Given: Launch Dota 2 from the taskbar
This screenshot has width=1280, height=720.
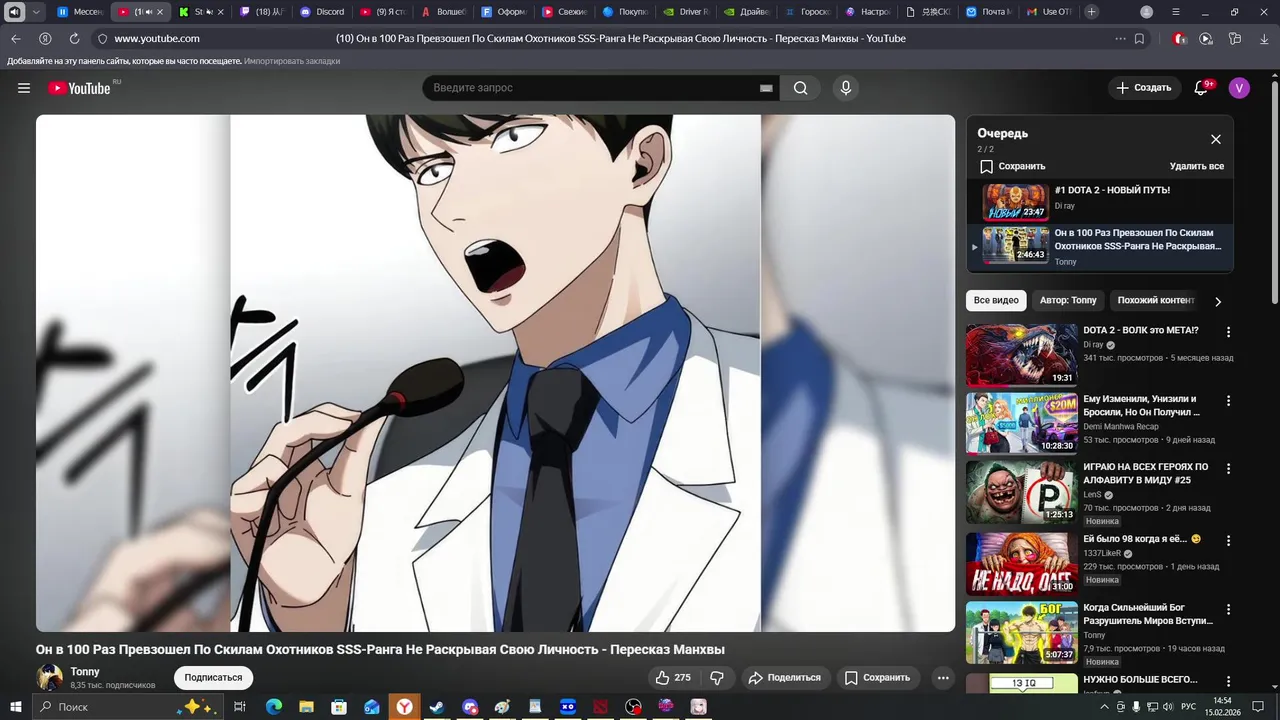Looking at the screenshot, I should click(600, 707).
